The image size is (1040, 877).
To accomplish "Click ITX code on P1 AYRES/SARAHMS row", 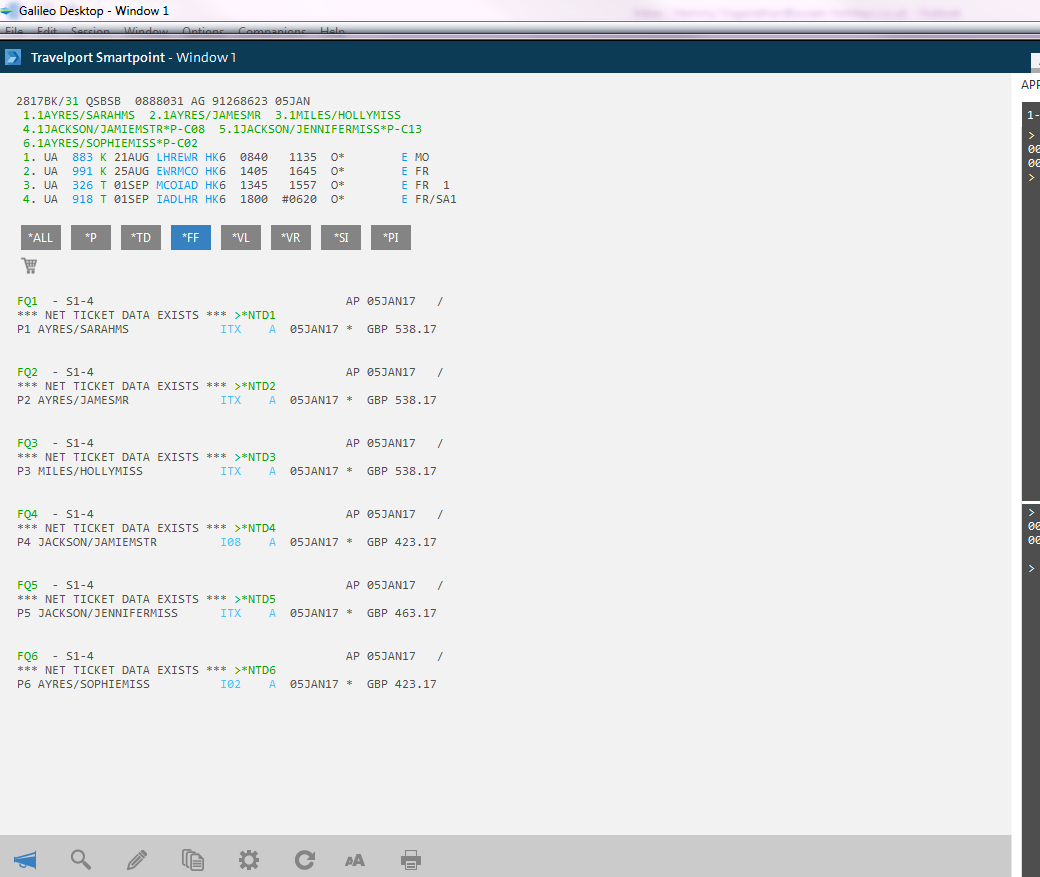I will (x=230, y=329).
